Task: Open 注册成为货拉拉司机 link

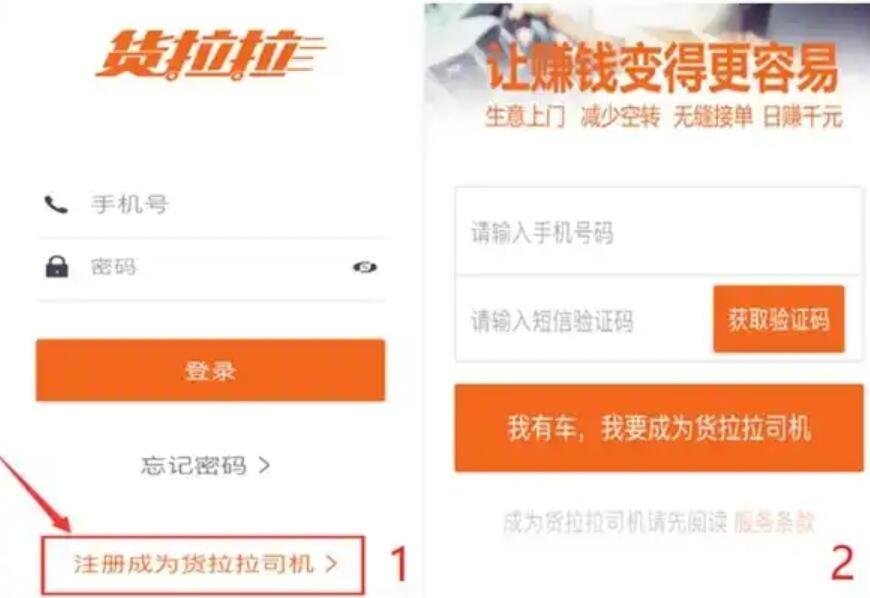Action: coord(203,564)
